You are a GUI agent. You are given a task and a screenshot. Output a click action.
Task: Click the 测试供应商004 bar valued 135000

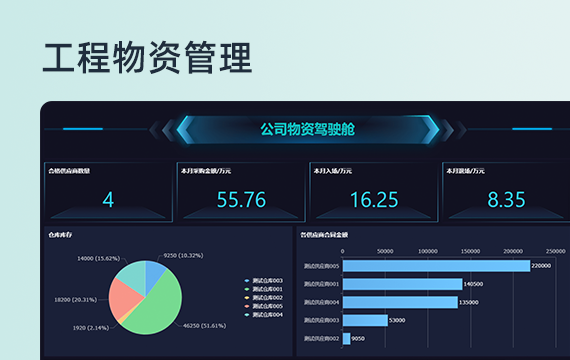pos(400,302)
